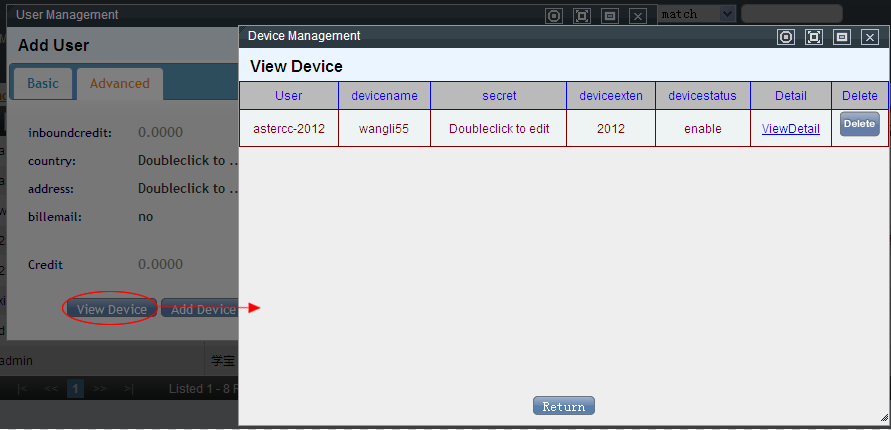The image size is (891, 430).
Task: Edit the secret cell Doubleclick to edit
Action: click(498, 129)
